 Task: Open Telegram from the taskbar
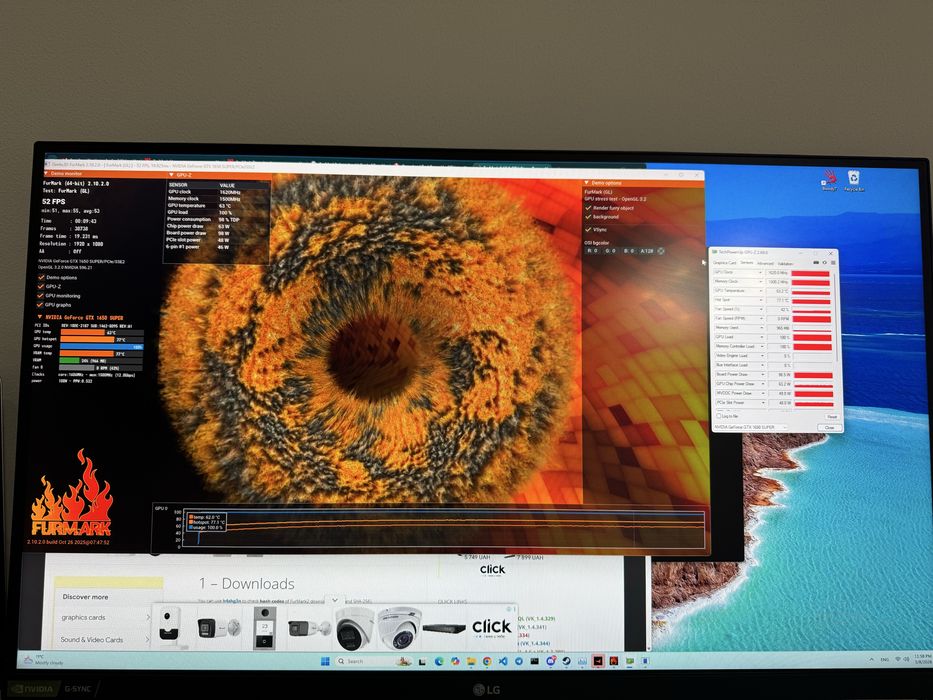pos(519,661)
